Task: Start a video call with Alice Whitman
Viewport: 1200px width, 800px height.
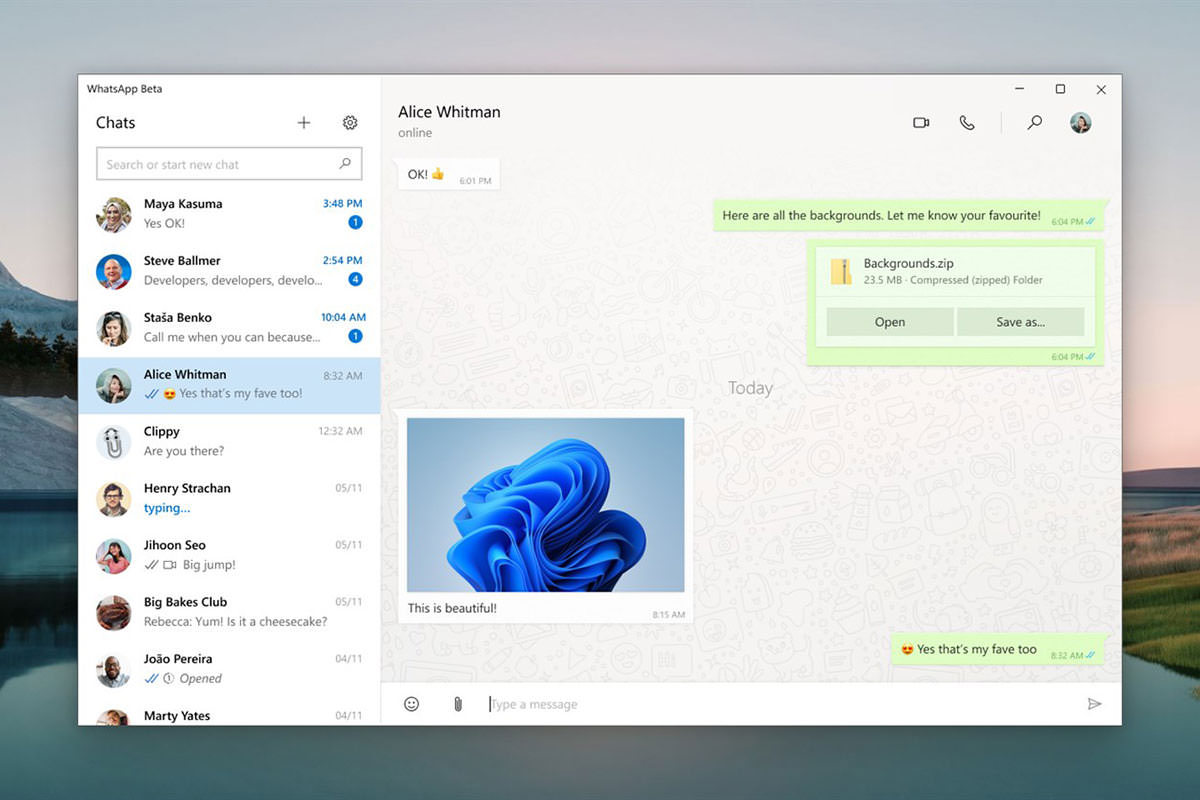Action: point(921,122)
